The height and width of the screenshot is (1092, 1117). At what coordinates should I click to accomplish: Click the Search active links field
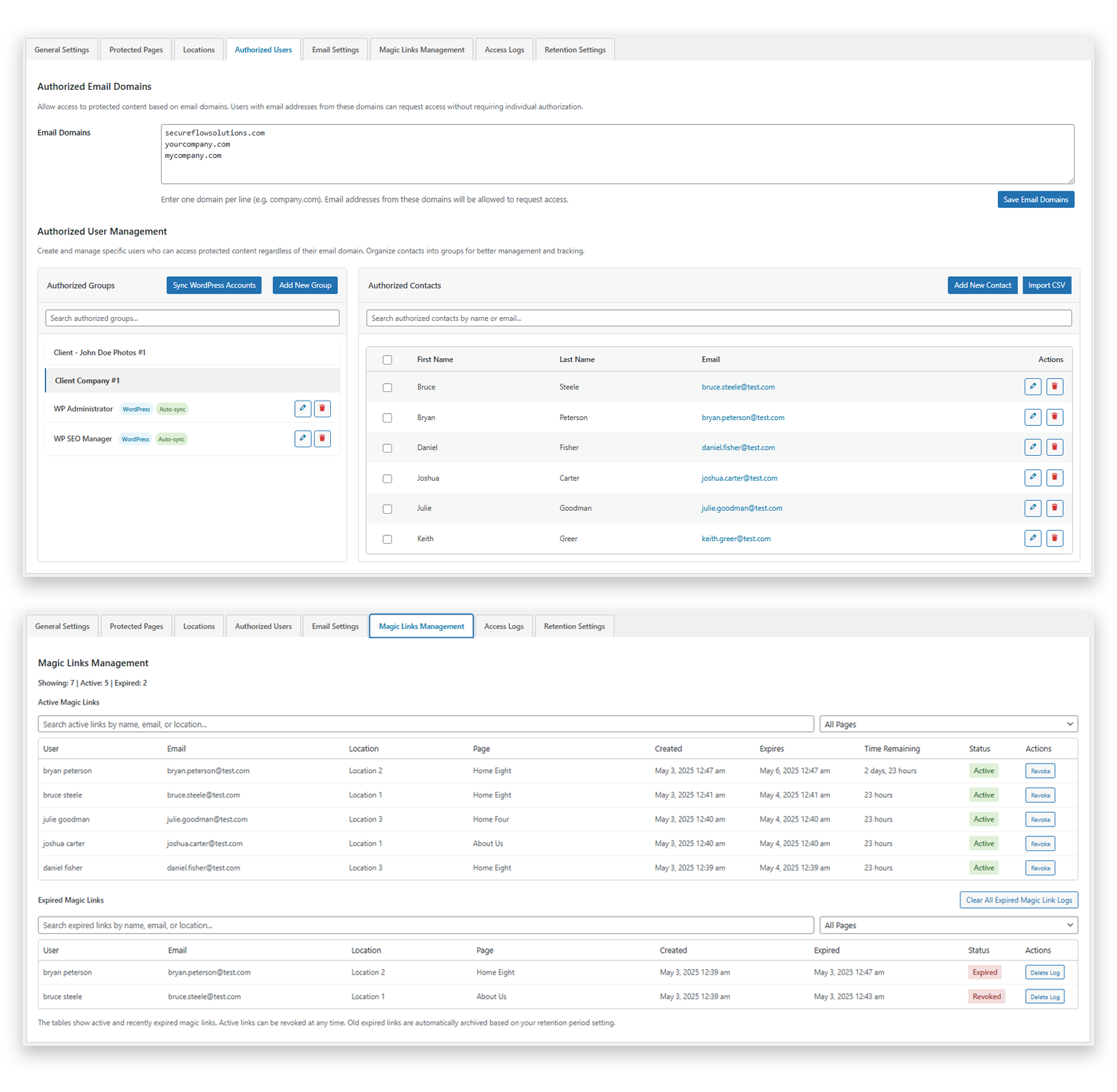pos(426,724)
